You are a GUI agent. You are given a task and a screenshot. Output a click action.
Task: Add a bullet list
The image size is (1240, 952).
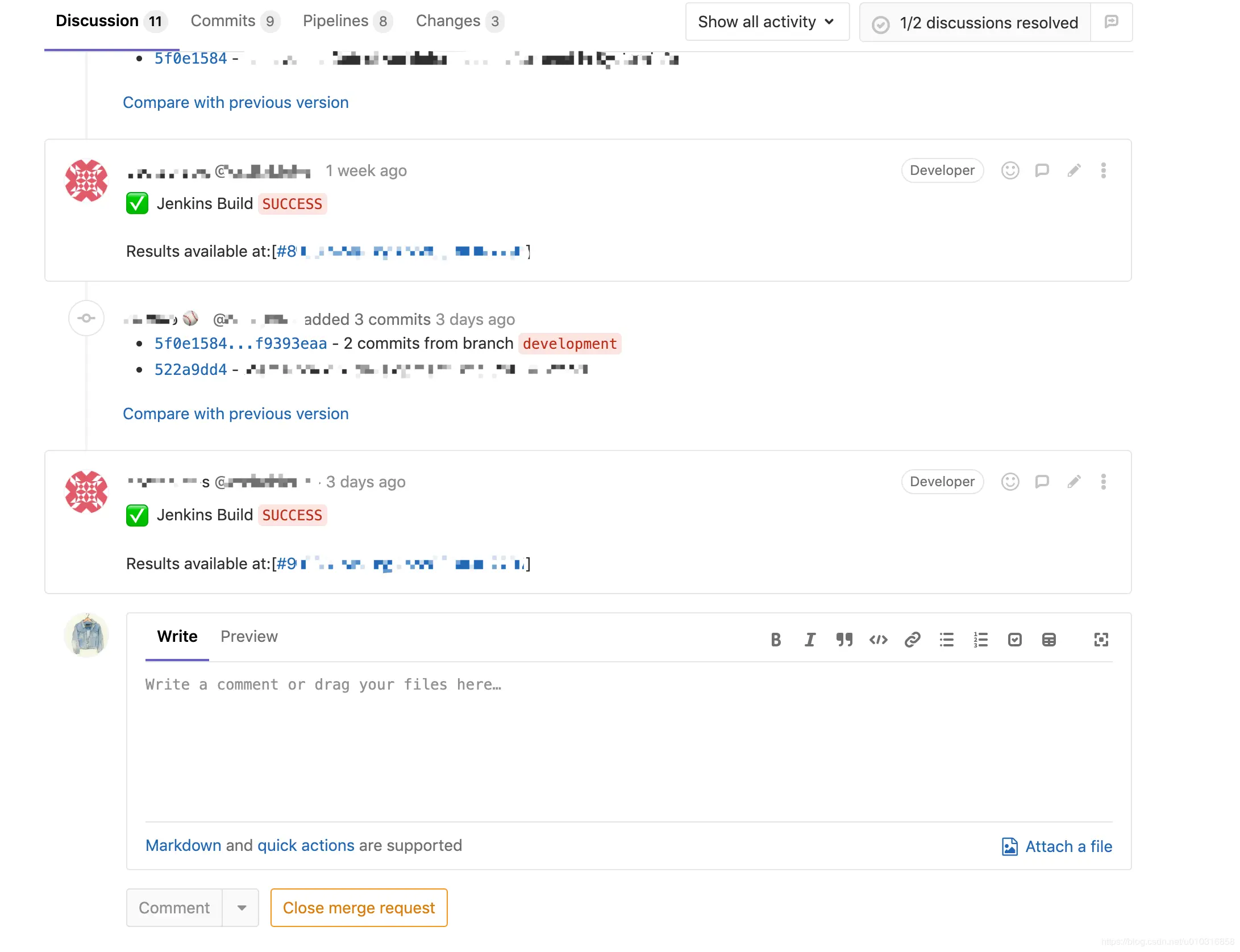tap(946, 640)
